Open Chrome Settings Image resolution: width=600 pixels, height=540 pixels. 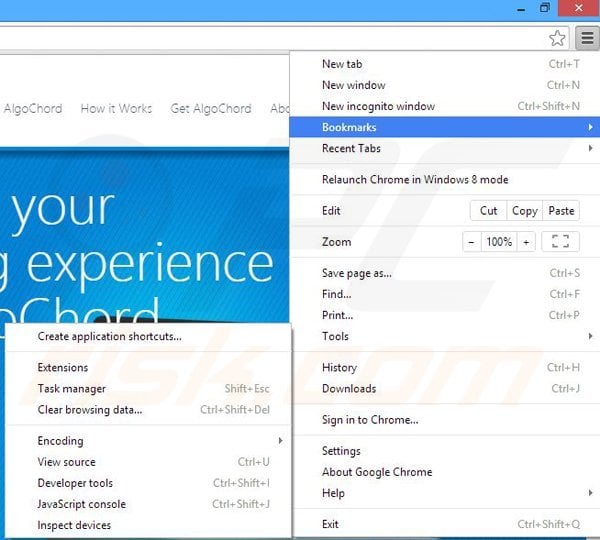pos(445,451)
